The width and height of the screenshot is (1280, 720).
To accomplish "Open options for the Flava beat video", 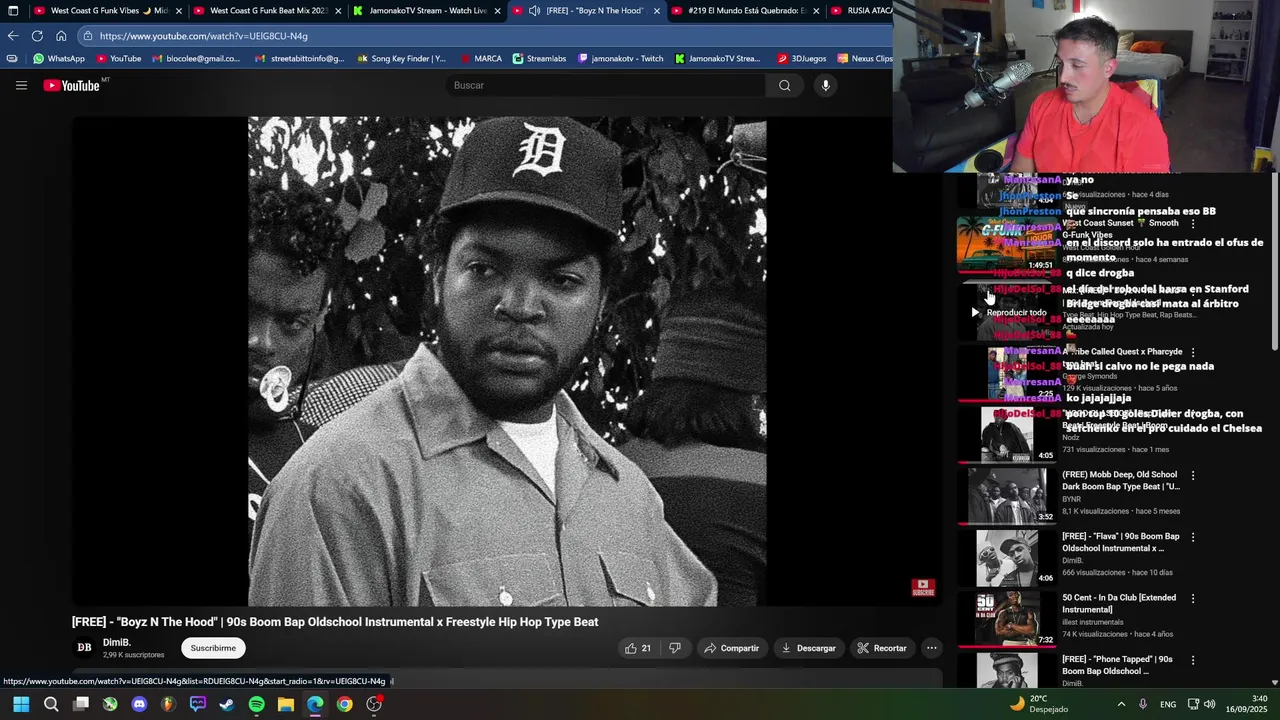I will coord(1192,537).
